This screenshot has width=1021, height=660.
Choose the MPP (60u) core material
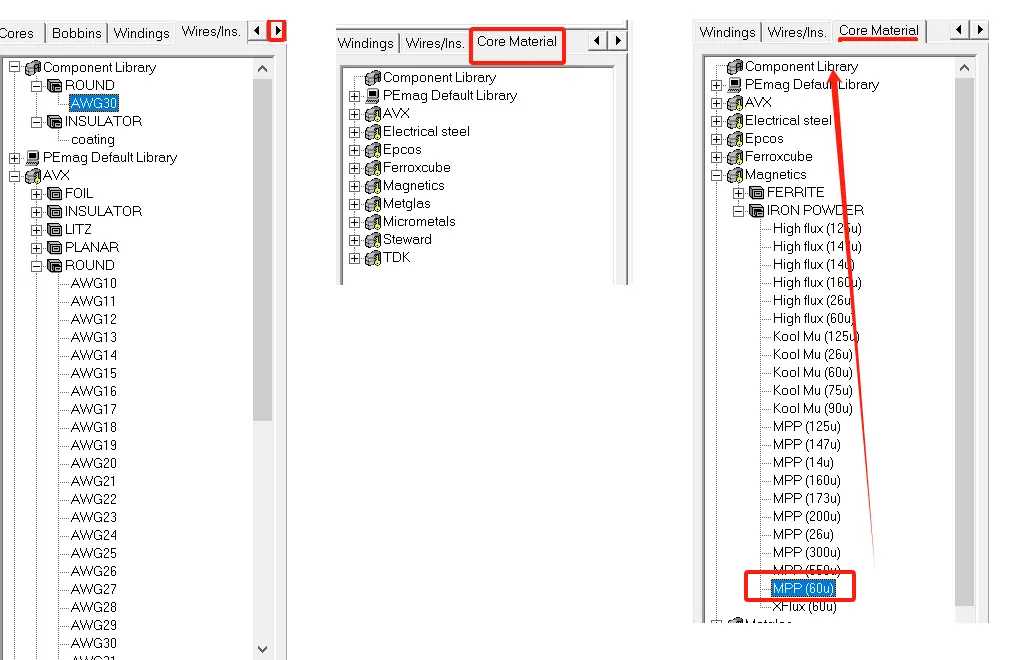click(803, 587)
